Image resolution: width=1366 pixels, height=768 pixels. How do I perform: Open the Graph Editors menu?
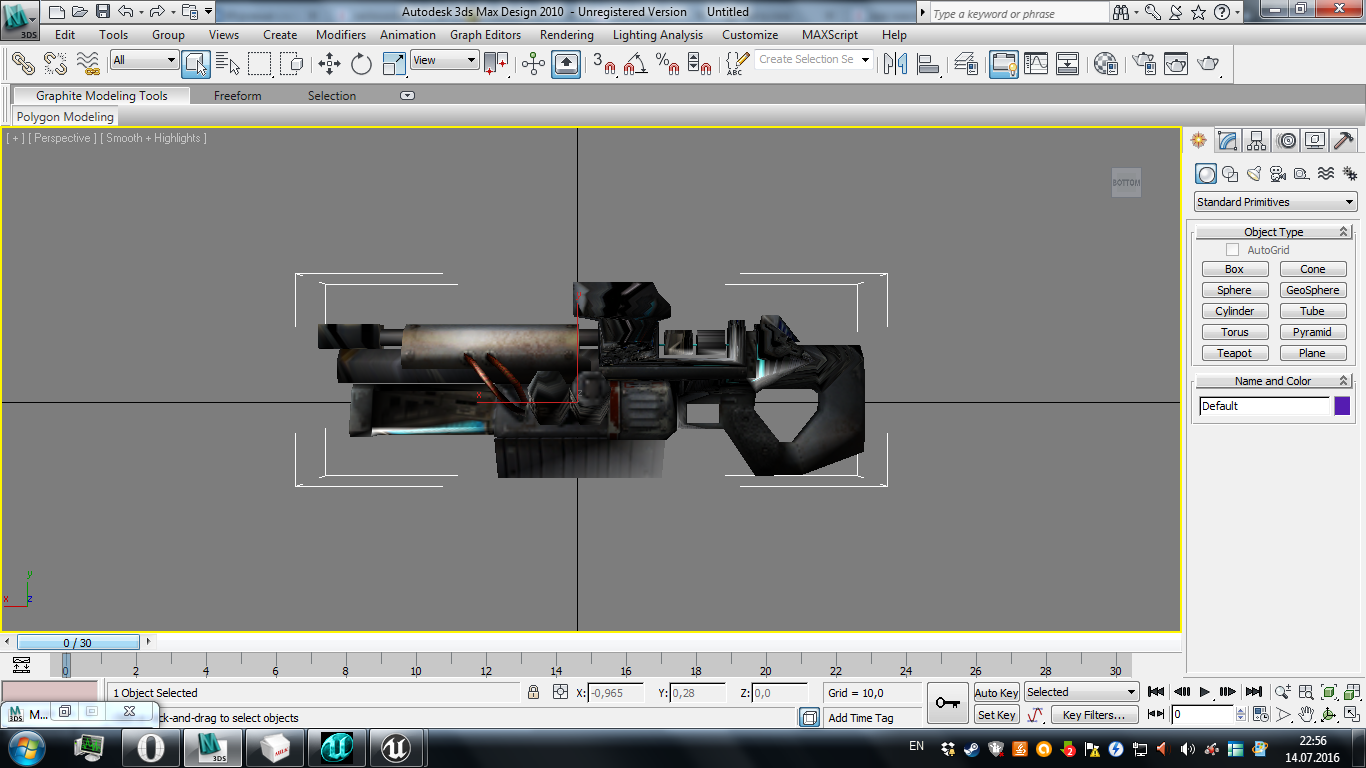click(485, 35)
